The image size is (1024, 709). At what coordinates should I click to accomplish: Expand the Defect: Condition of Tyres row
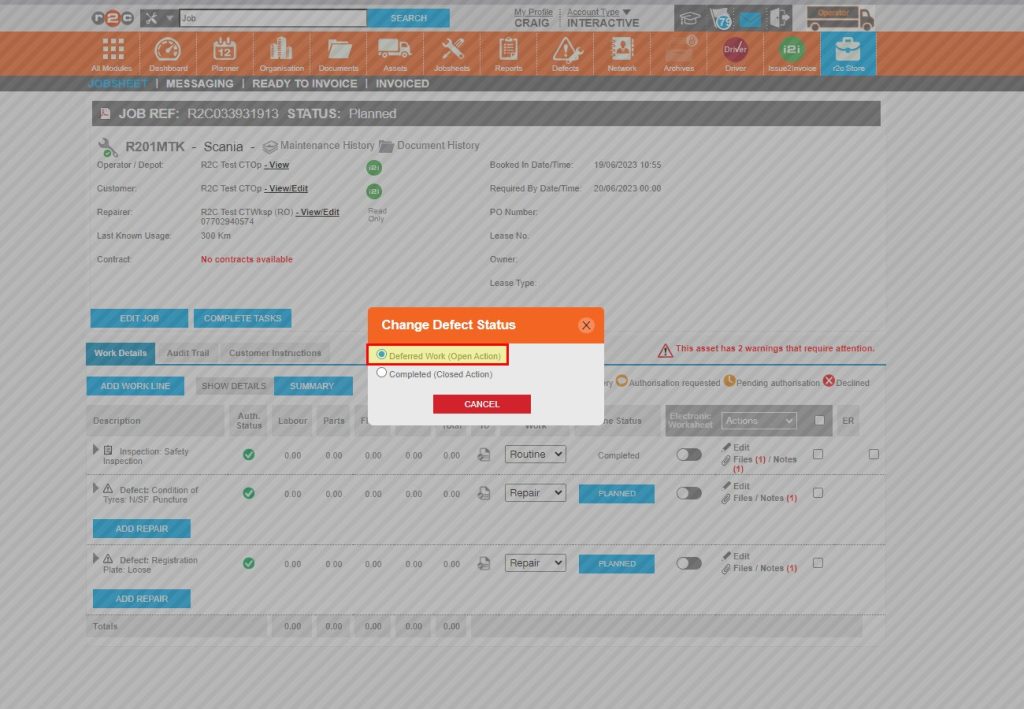pyautogui.click(x=95, y=488)
